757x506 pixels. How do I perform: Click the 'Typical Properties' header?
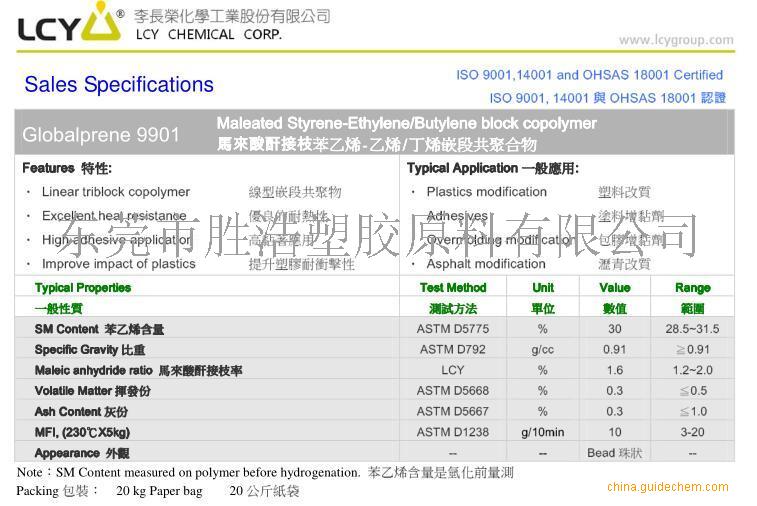point(83,288)
